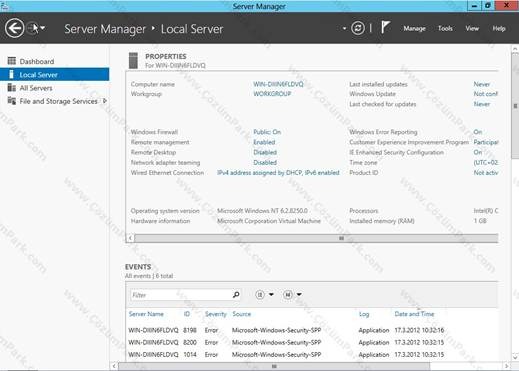Click computer name WIN-DIIIN6FLDVQ link
The height and width of the screenshot is (371, 519).
(278, 84)
